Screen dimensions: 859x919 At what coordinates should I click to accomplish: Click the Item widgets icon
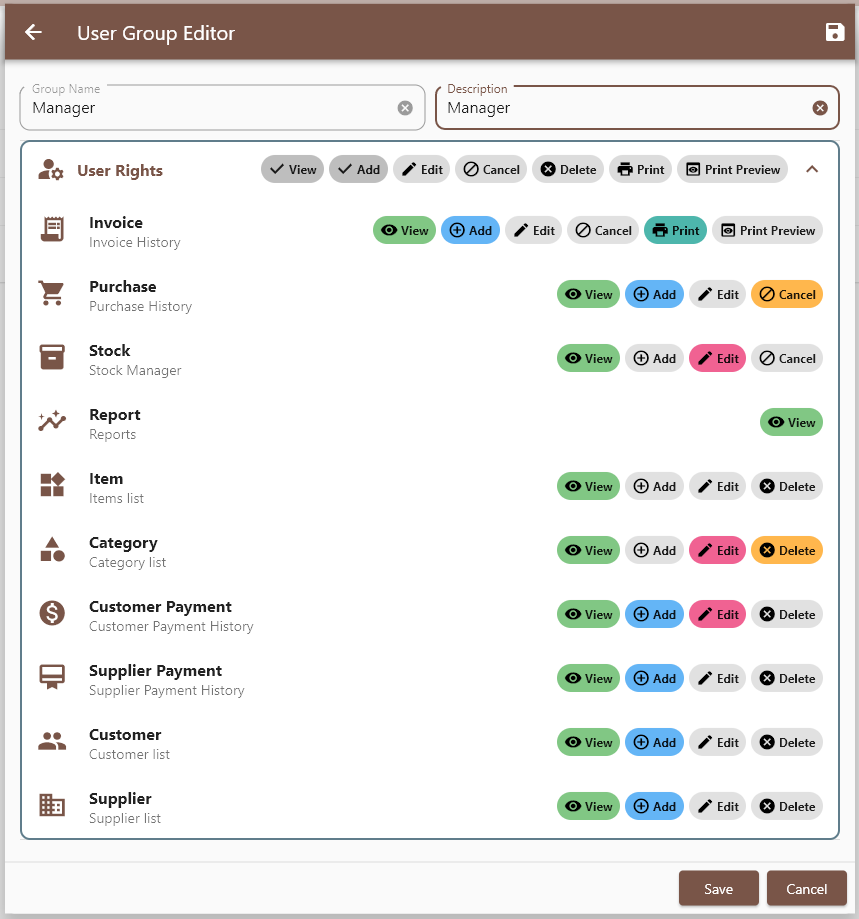click(52, 485)
